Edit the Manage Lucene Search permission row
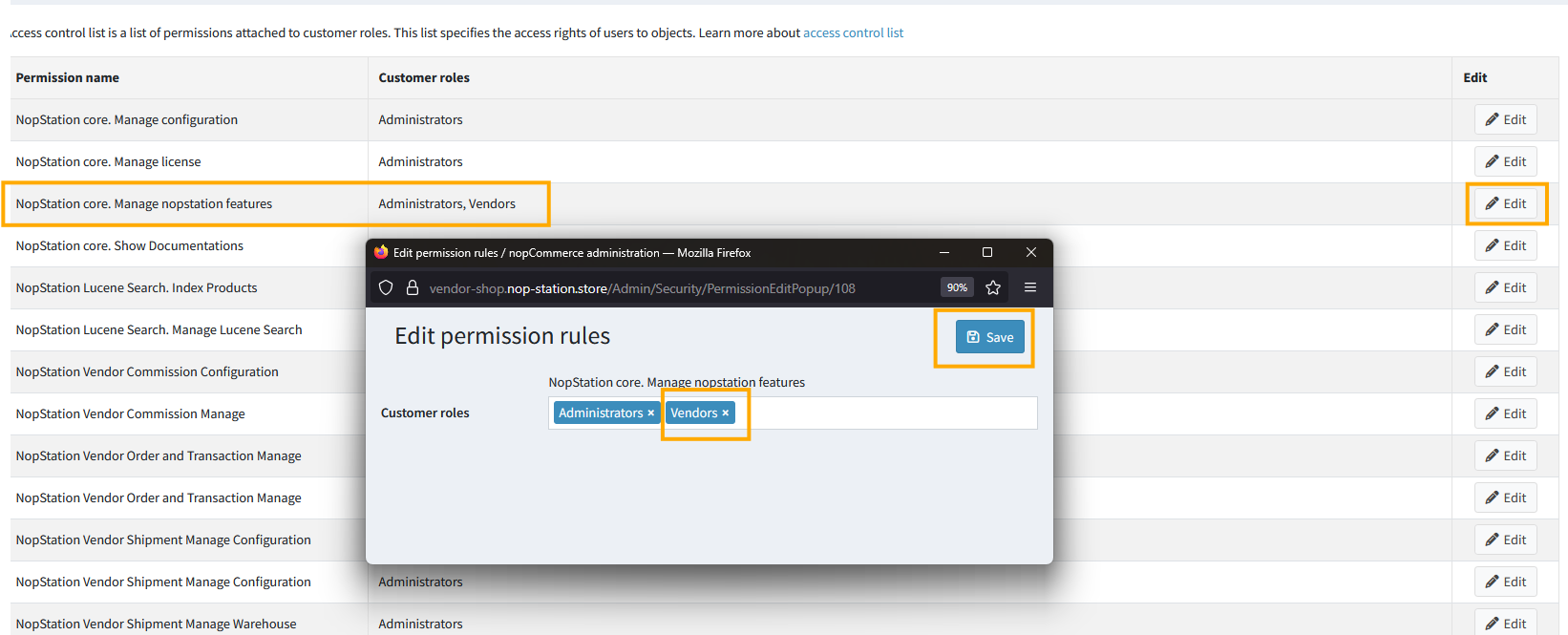1568x635 pixels. point(1506,329)
